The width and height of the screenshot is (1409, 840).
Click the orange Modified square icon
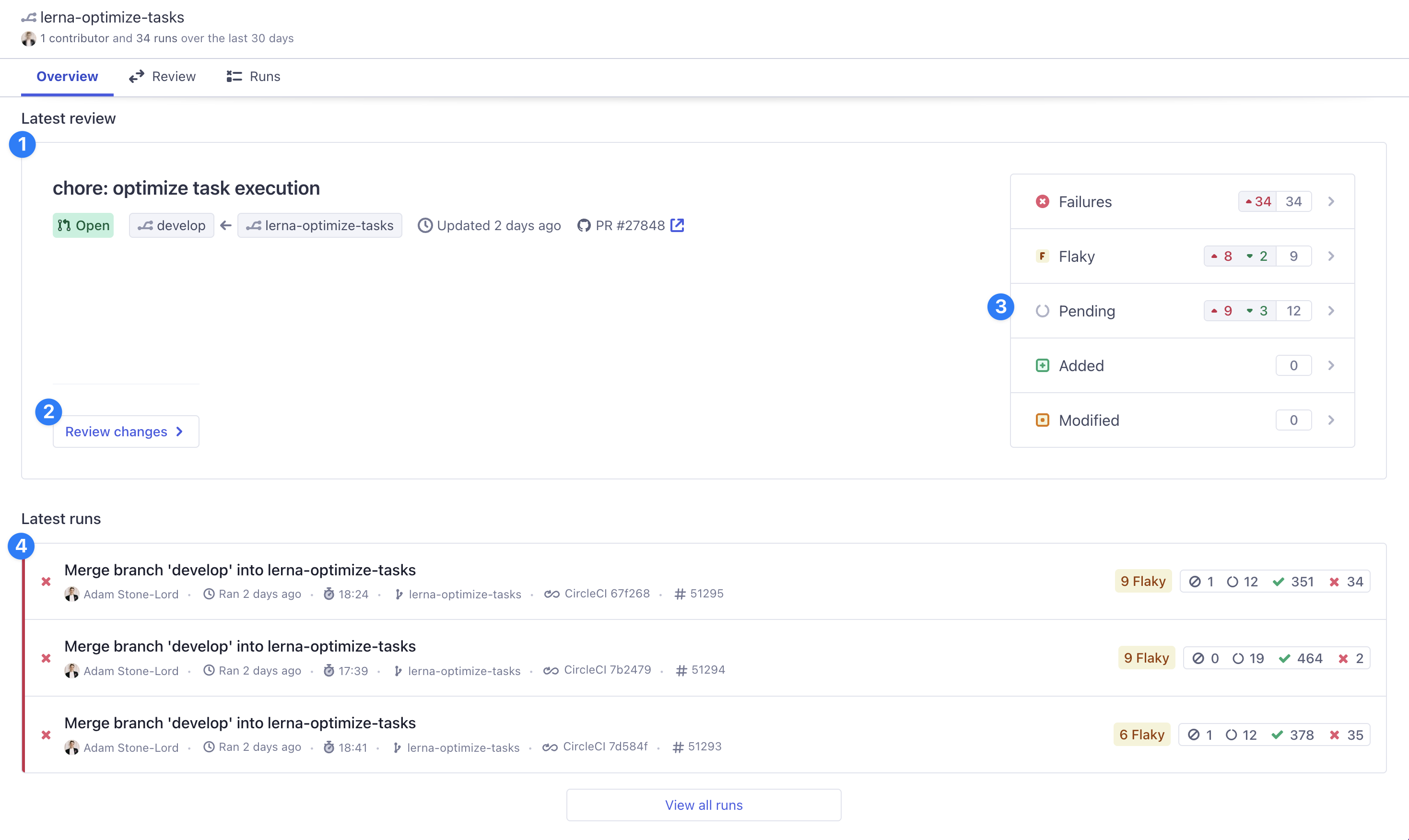[x=1042, y=420]
